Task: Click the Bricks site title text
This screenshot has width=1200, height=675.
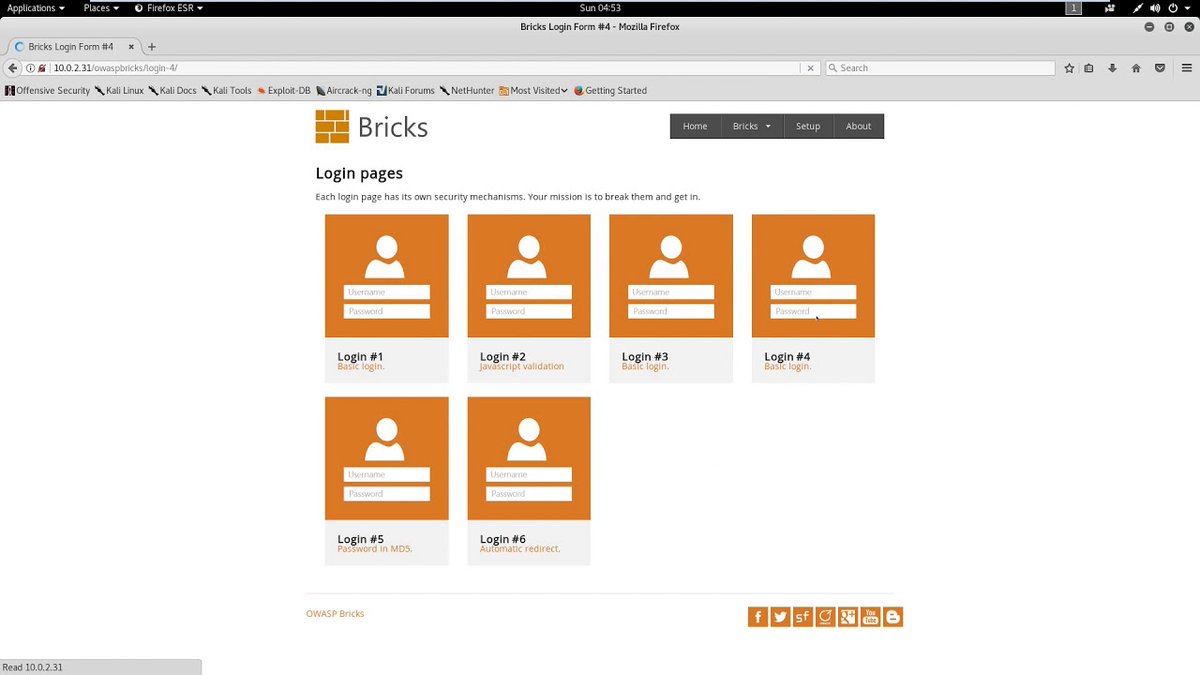Action: point(393,127)
